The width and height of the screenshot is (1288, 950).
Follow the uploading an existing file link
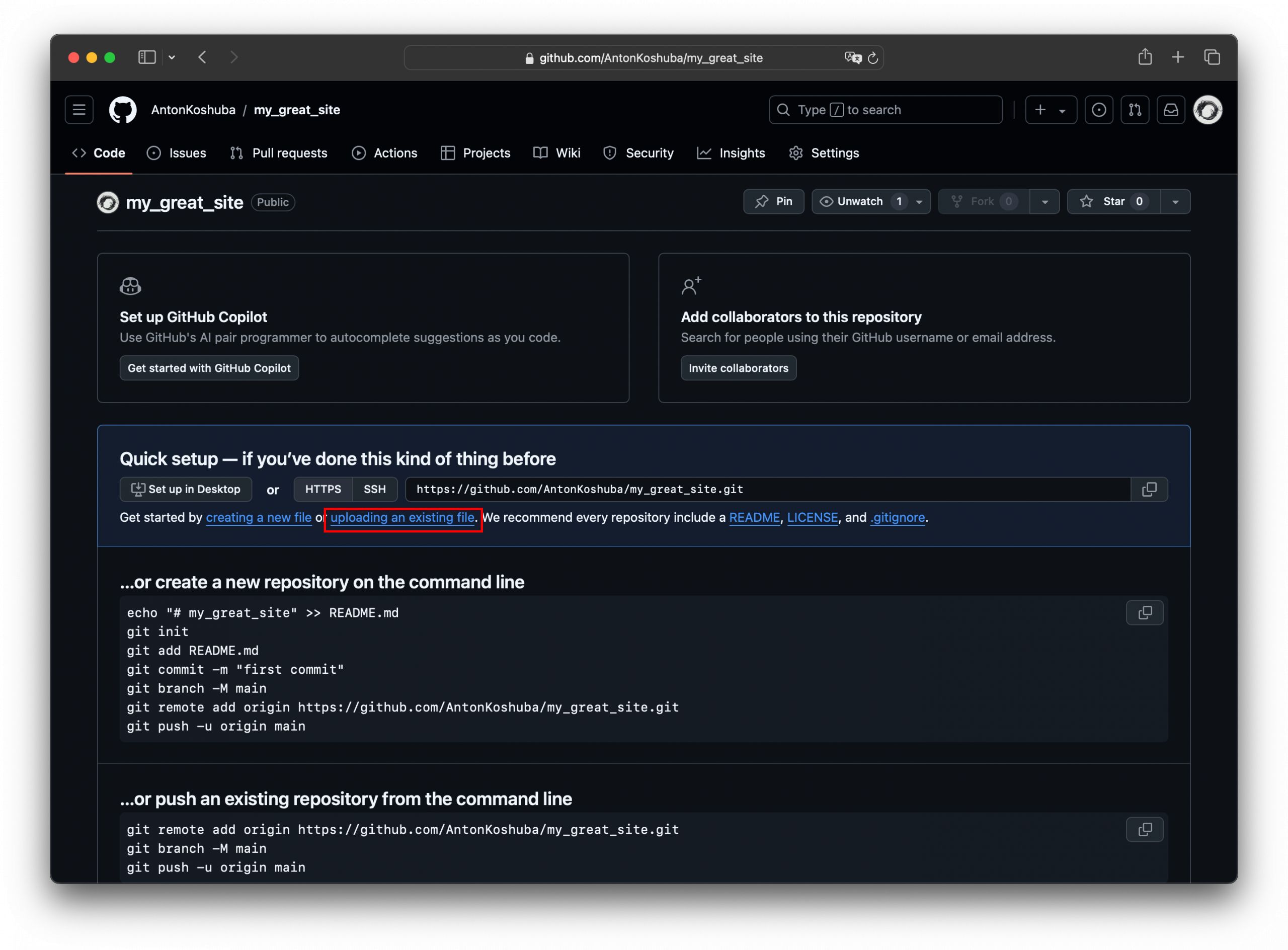pos(403,518)
